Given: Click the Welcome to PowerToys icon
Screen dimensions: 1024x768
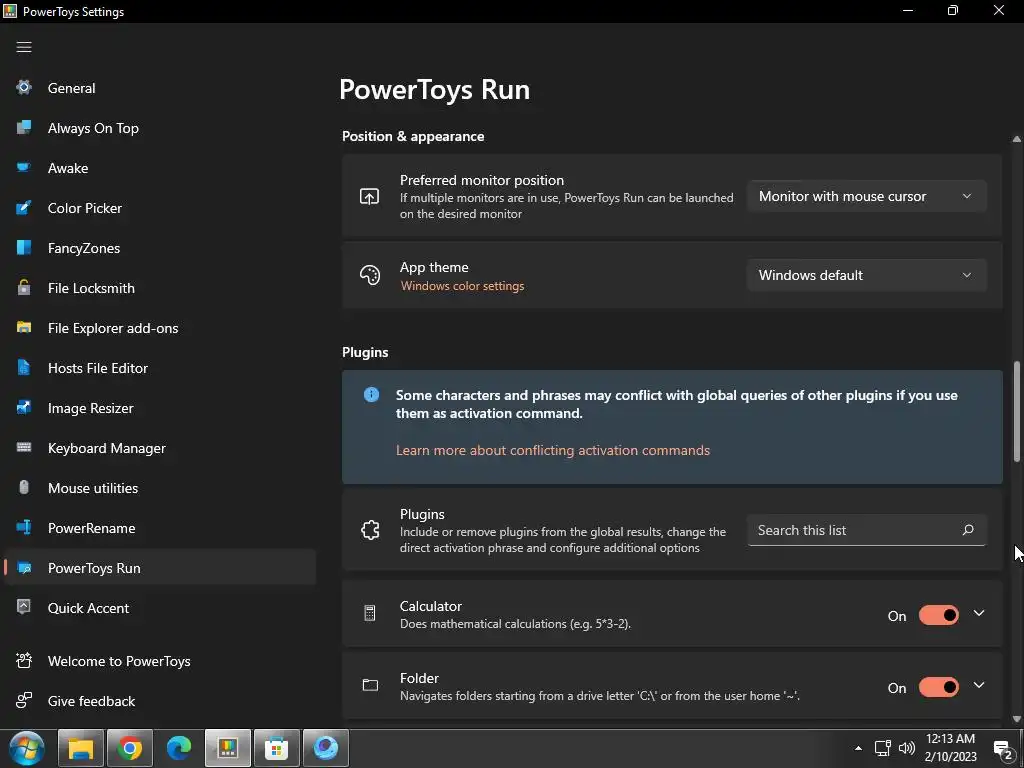Looking at the screenshot, I should pyautogui.click(x=24, y=660).
